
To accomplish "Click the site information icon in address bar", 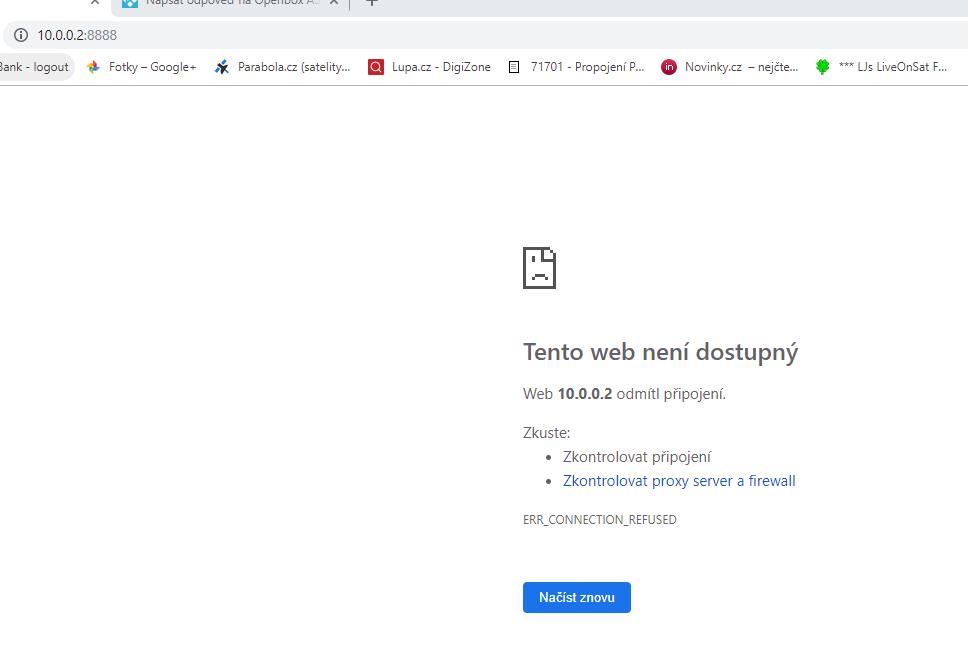I will [x=20, y=35].
